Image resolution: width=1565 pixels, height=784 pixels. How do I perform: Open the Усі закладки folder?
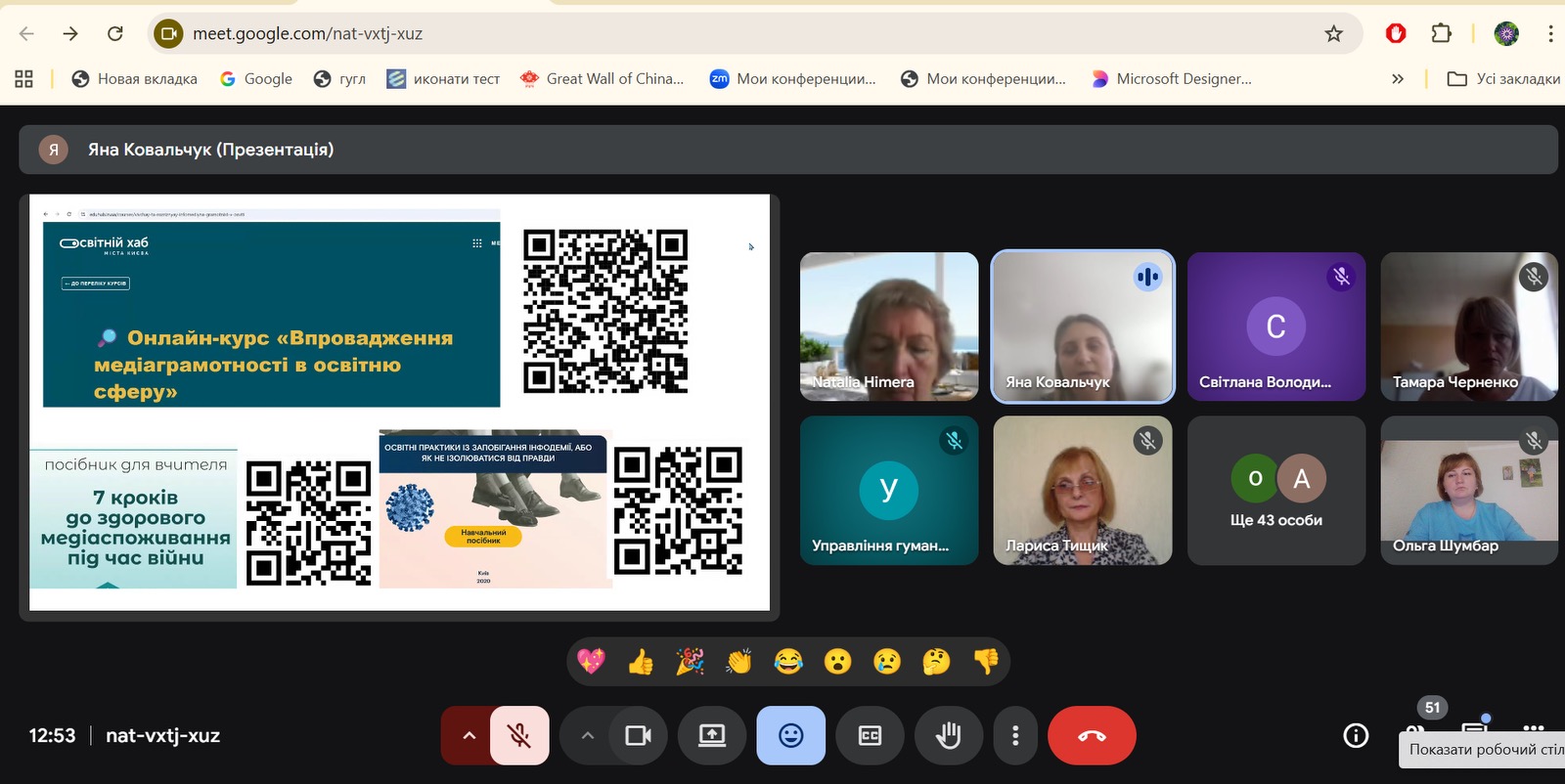click(x=1503, y=79)
